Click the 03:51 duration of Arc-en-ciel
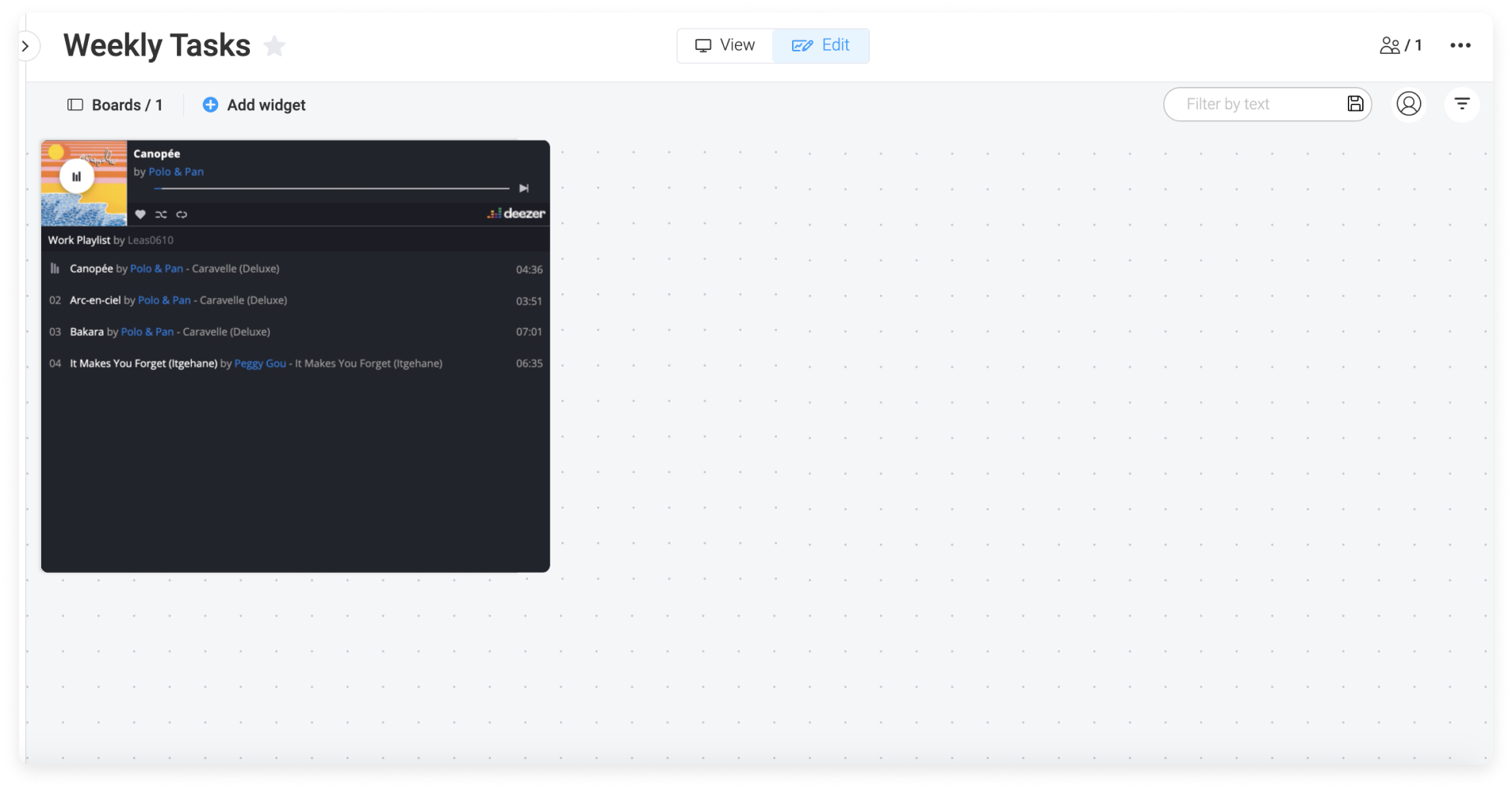Viewport: 1512px width, 790px height. [529, 301]
